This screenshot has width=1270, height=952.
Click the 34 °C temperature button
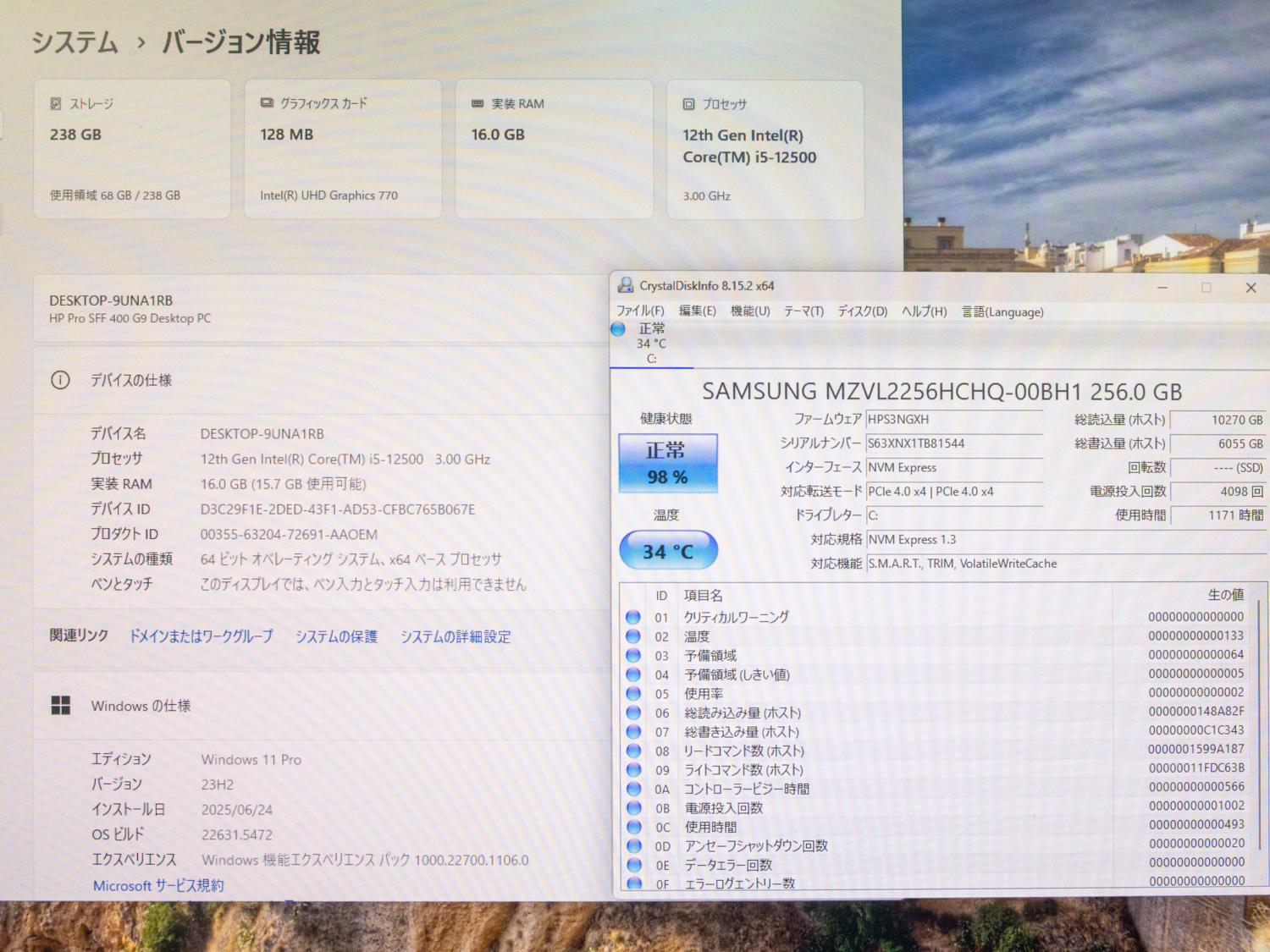668,551
